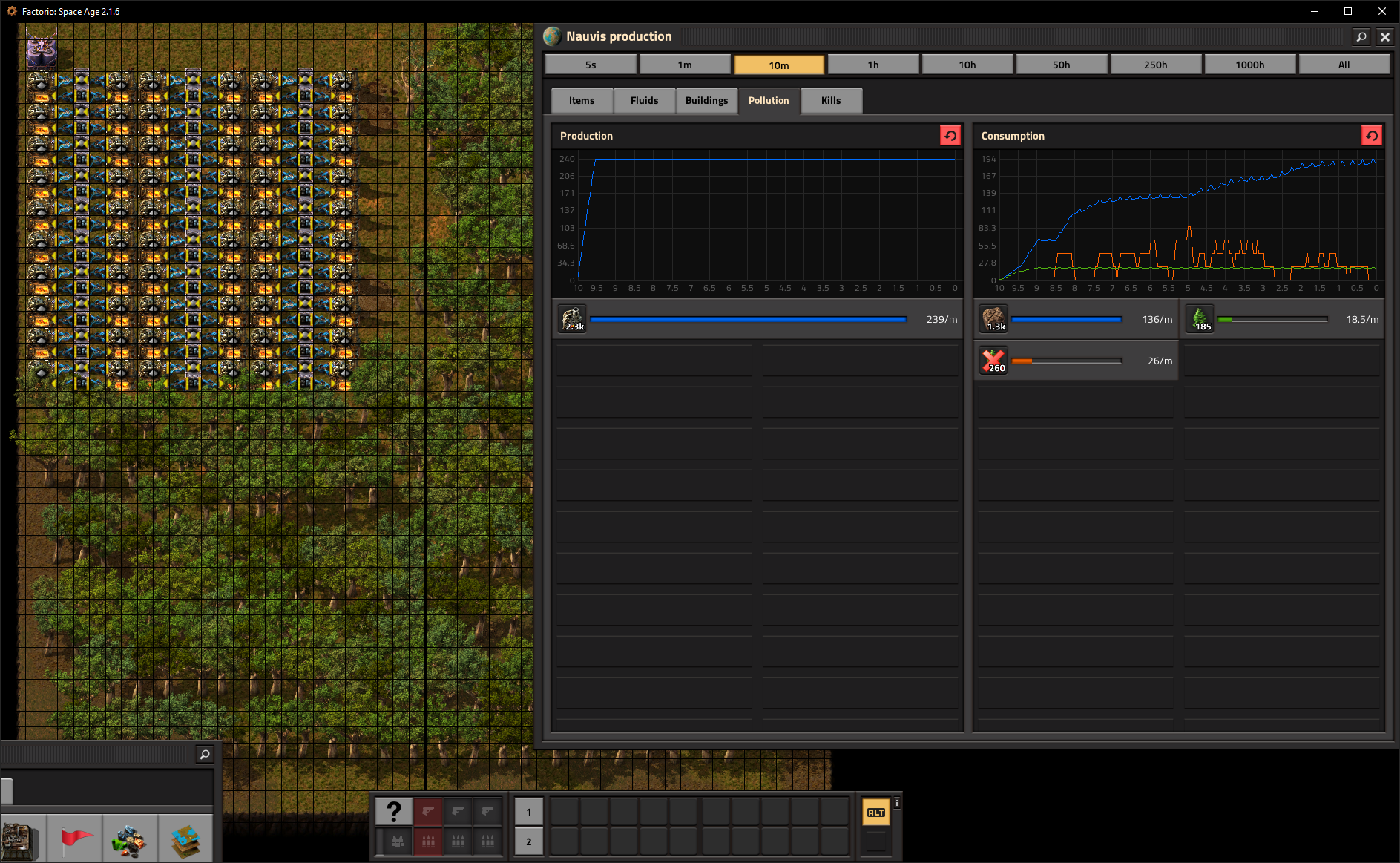
Task: Close the Nauvis production window
Action: (1384, 36)
